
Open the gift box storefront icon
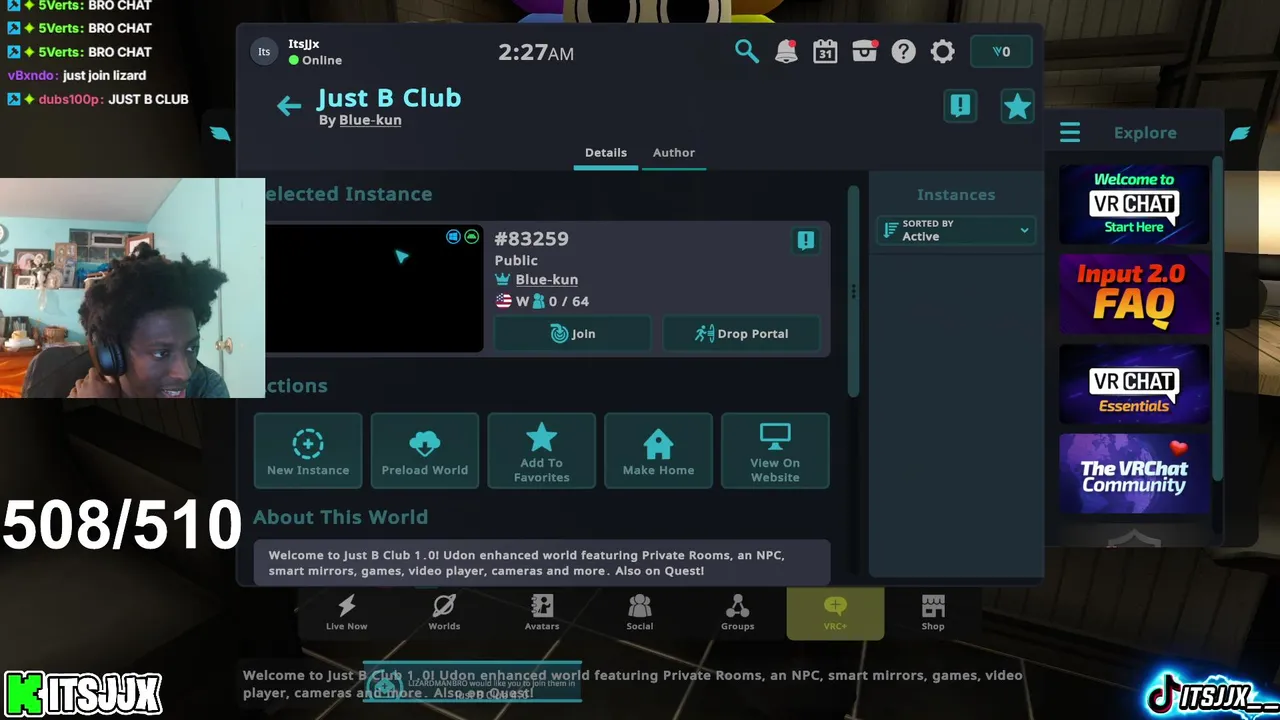(x=864, y=51)
